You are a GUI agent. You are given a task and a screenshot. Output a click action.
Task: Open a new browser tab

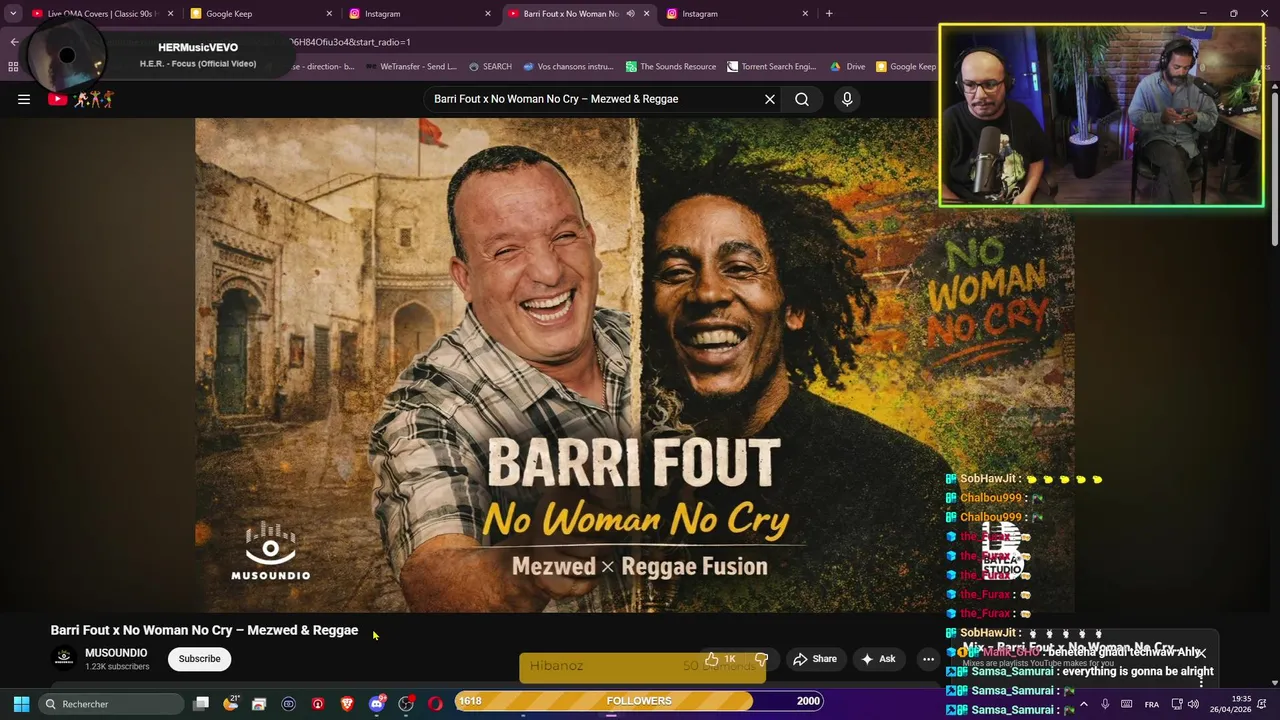coord(829,14)
